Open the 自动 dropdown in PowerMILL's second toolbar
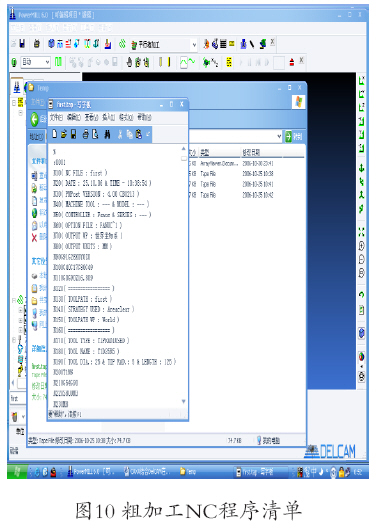This screenshot has width=377, height=528. click(x=47, y=62)
